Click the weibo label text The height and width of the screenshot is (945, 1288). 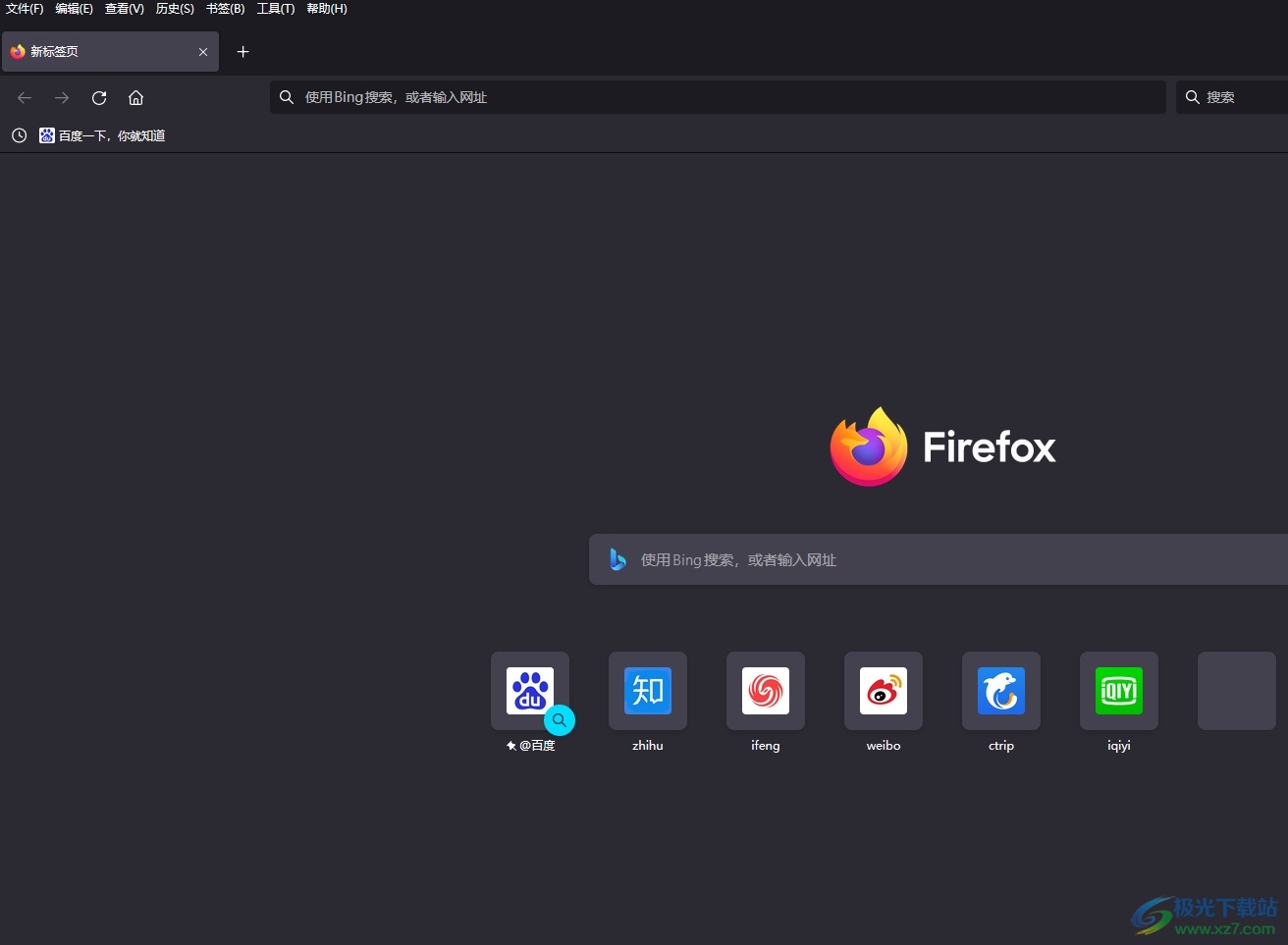click(884, 746)
